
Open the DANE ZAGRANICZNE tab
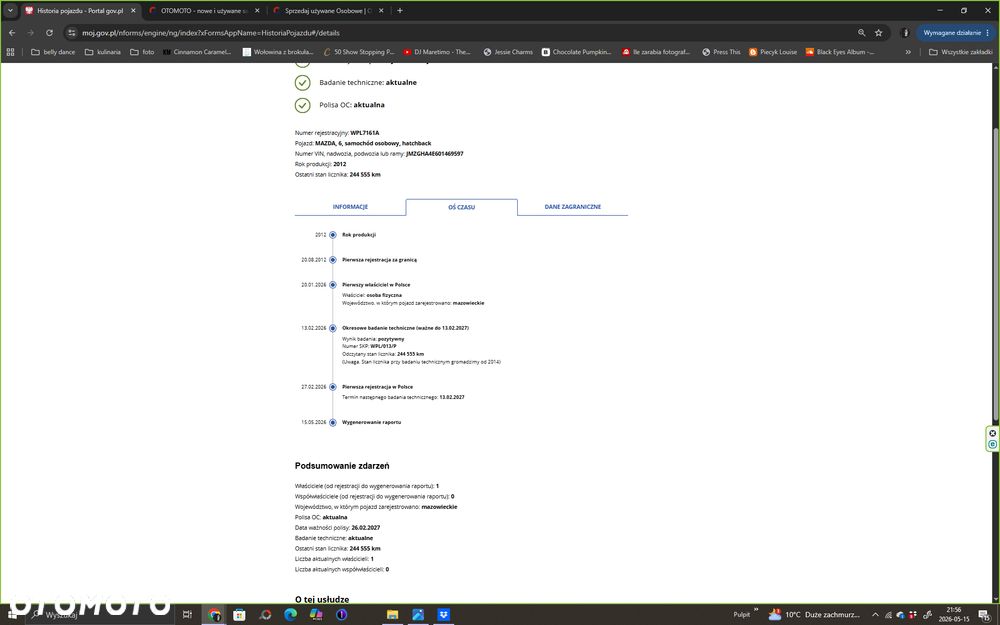coord(573,207)
